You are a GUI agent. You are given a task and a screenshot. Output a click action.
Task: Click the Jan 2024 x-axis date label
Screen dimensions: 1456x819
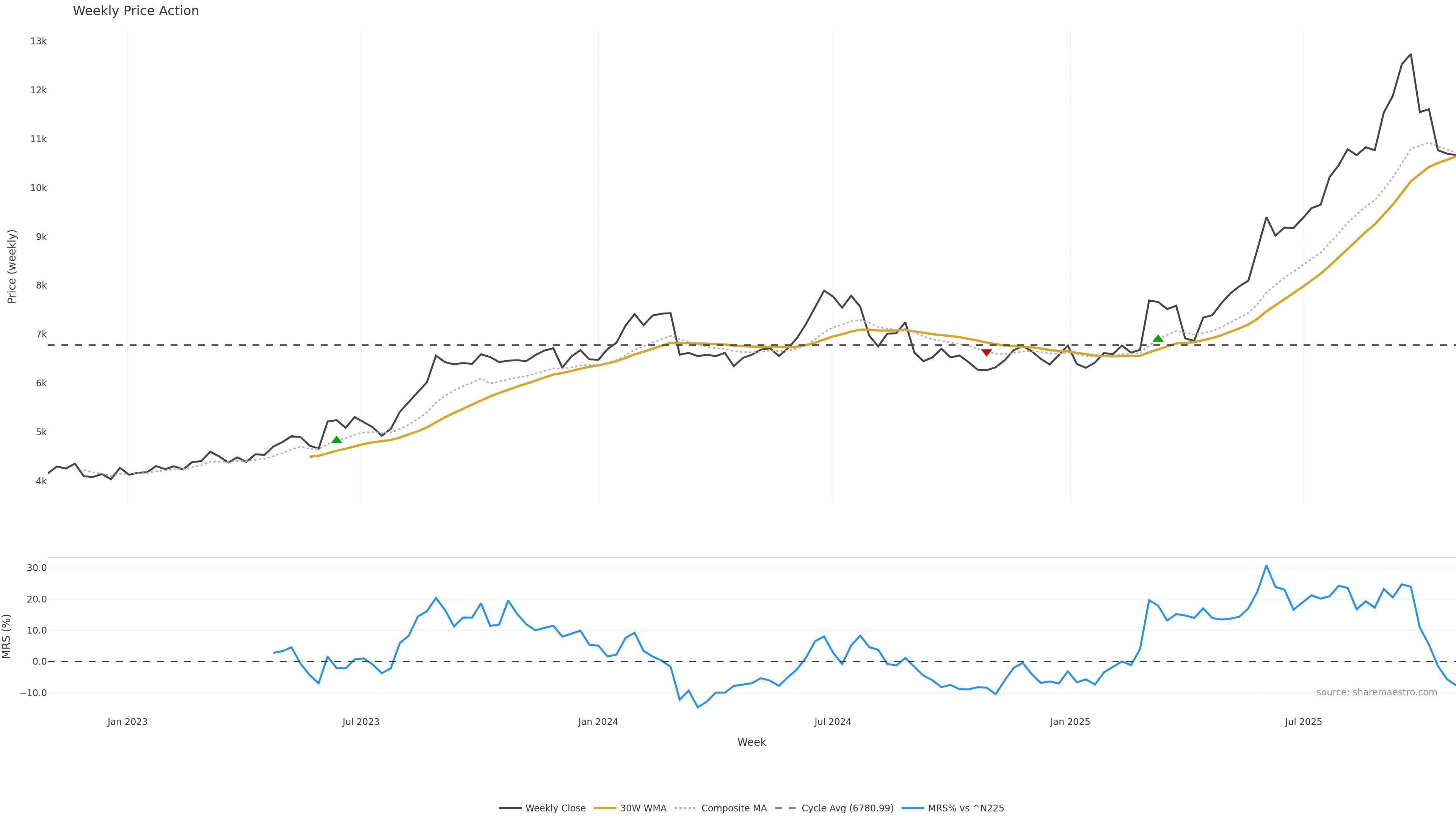598,722
